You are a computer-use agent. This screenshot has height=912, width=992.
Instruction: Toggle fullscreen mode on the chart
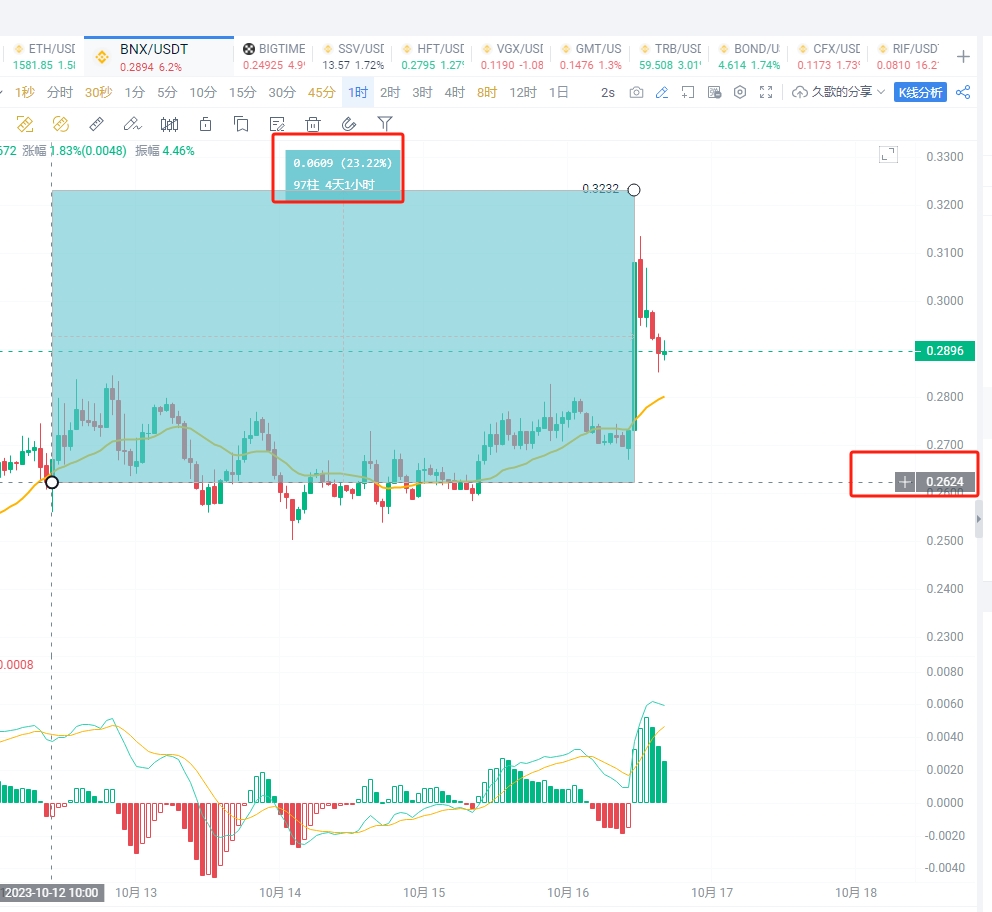(766, 91)
